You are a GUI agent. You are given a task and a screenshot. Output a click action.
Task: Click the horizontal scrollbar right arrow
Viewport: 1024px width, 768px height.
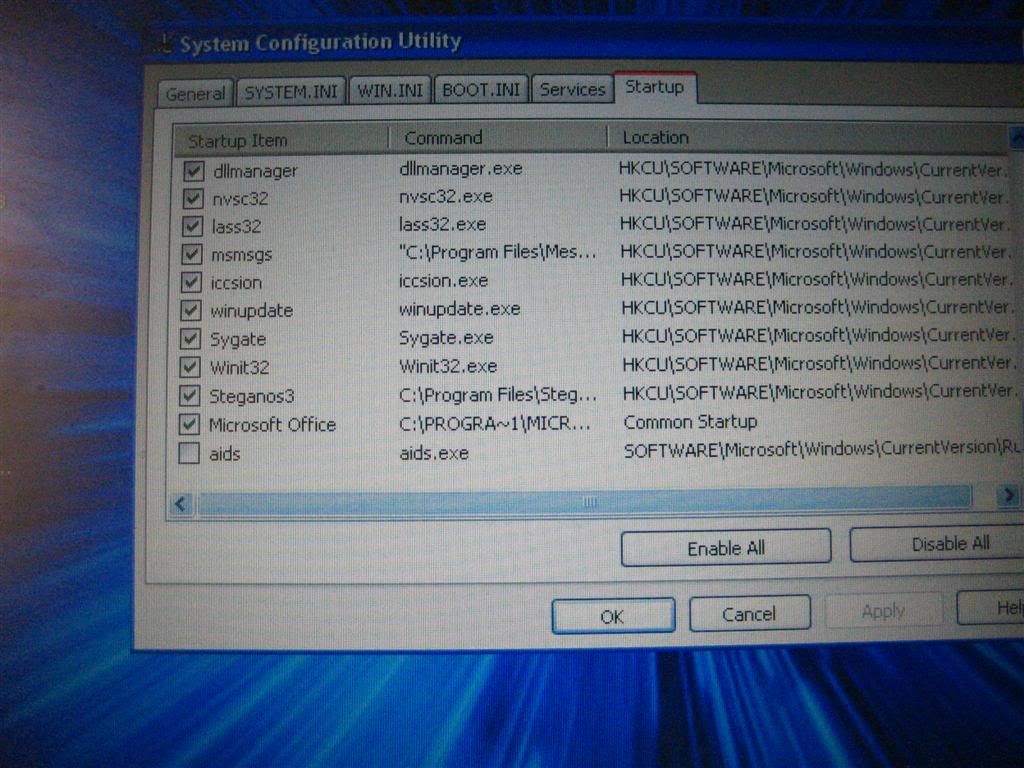1006,496
